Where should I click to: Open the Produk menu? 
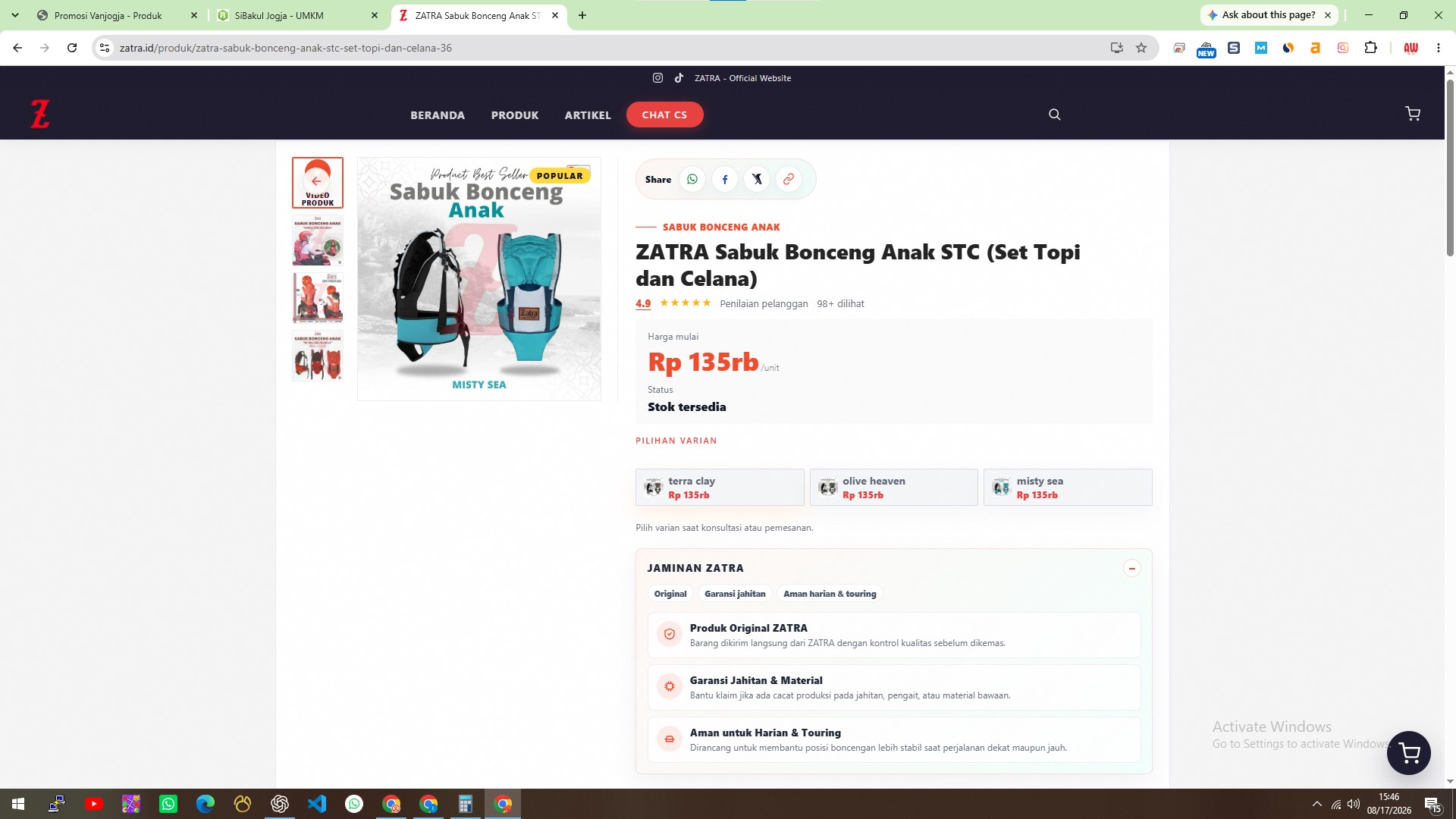(515, 115)
